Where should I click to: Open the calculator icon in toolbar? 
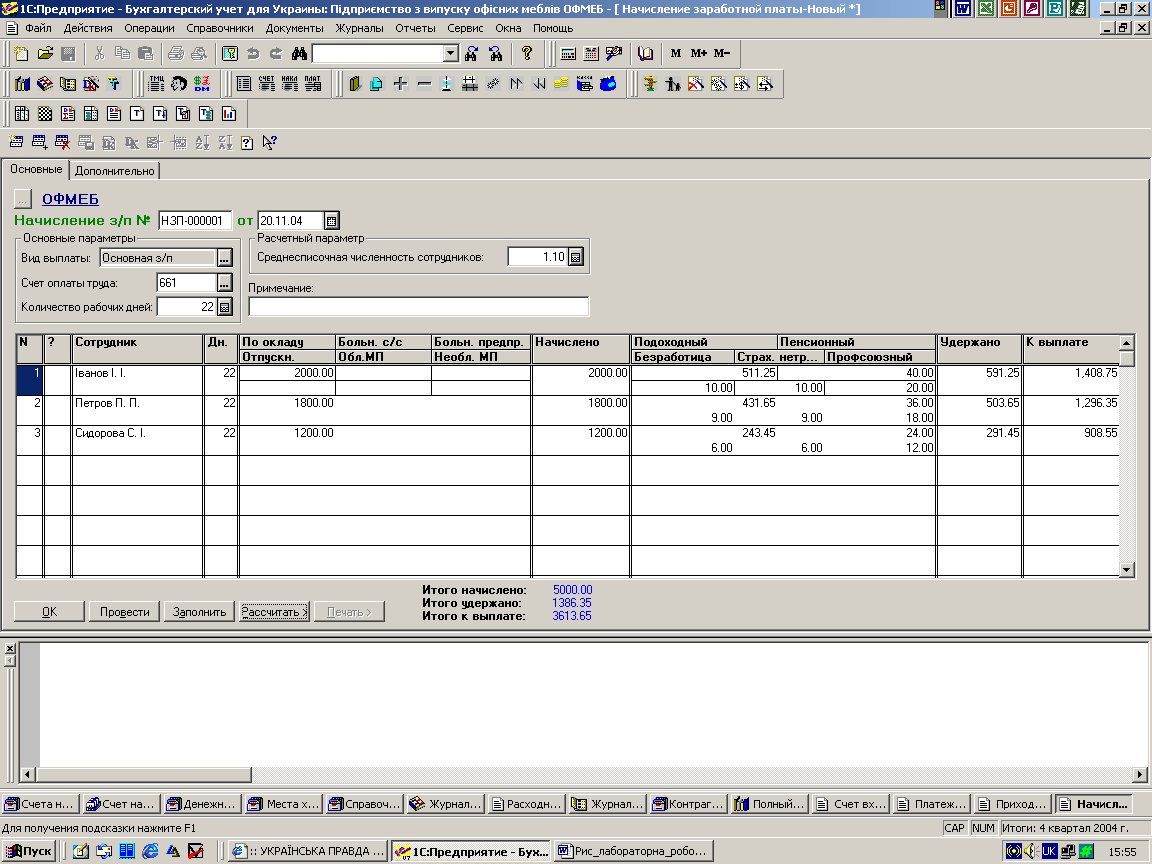(x=568, y=54)
